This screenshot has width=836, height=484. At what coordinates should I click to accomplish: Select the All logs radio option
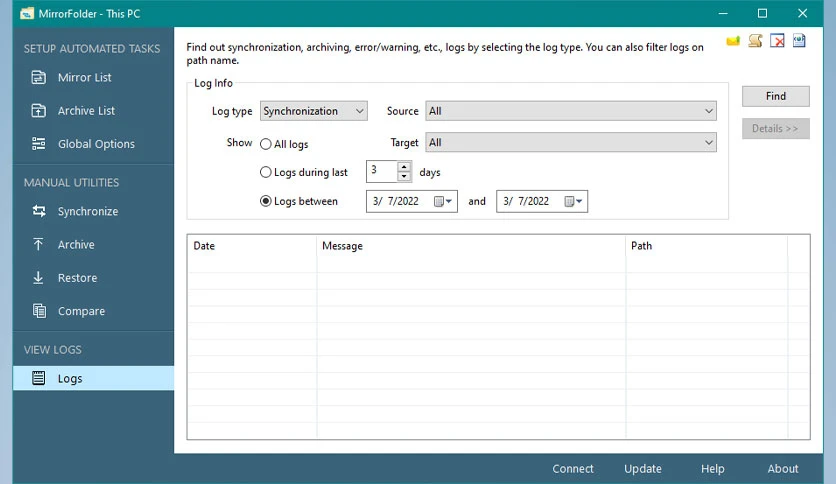(x=266, y=144)
